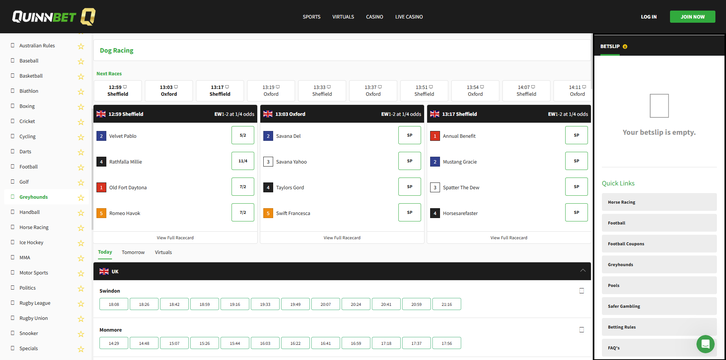This screenshot has height=360, width=726.
Task: Star the Basketball sport entry
Action: (81, 76)
